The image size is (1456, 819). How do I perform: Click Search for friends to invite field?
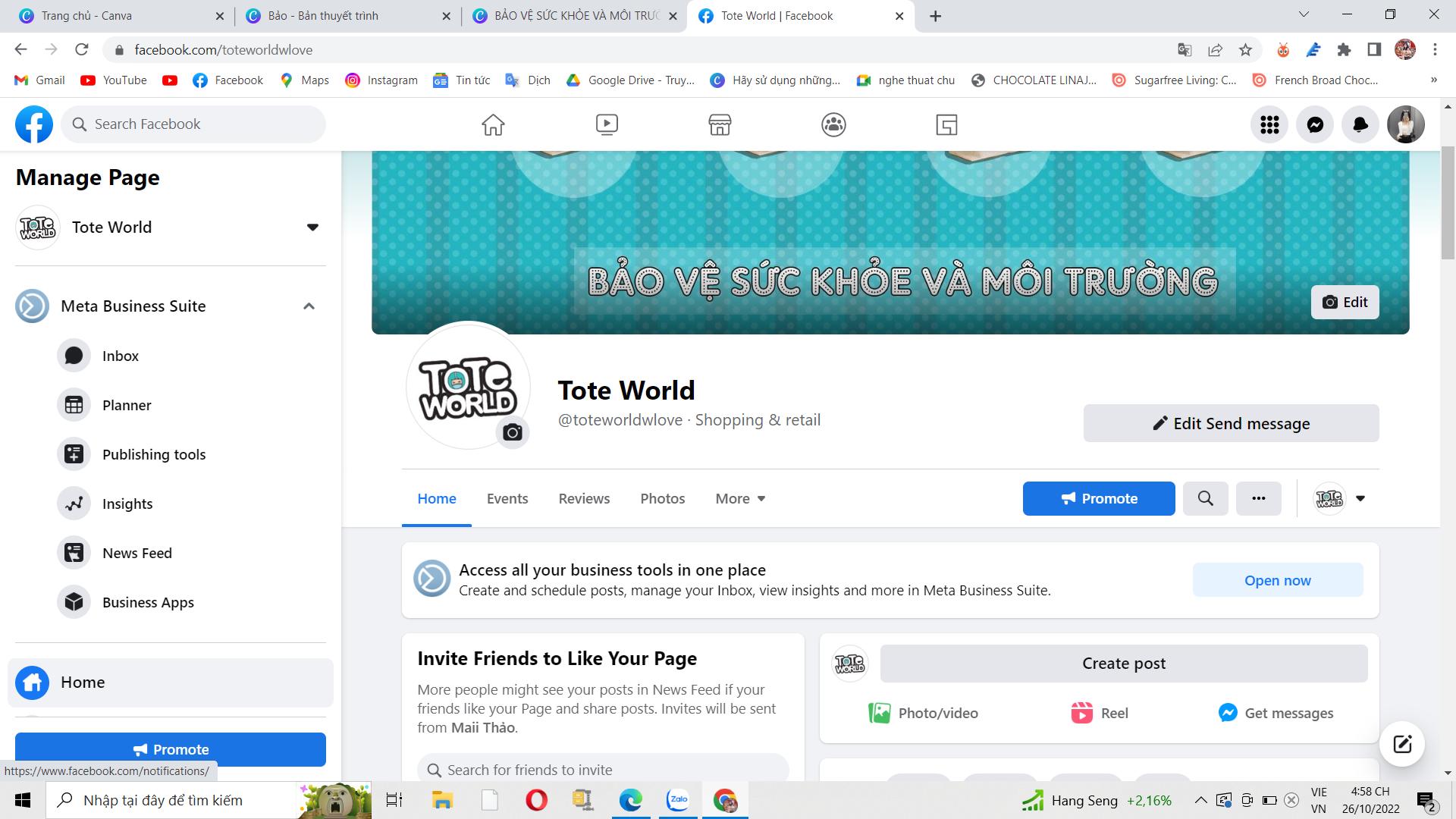603,770
